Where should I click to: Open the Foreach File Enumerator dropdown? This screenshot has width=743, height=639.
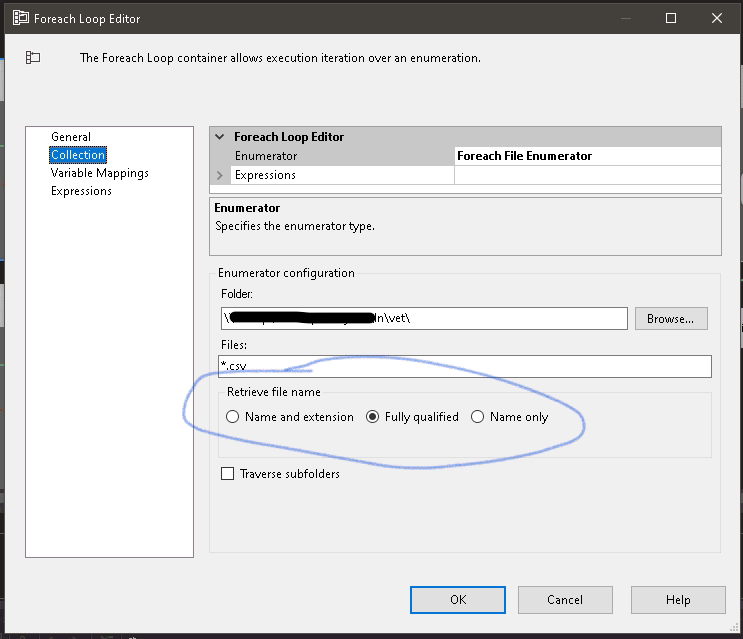[587, 156]
